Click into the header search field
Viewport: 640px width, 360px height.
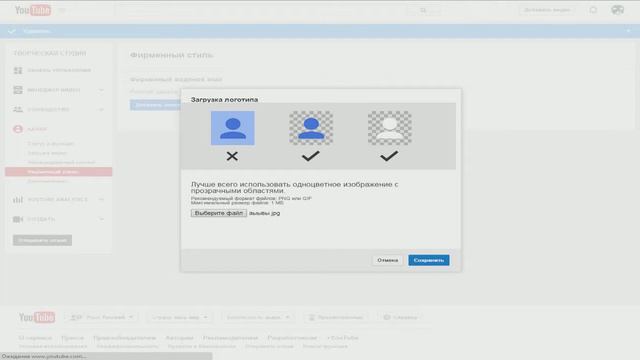(x=261, y=10)
